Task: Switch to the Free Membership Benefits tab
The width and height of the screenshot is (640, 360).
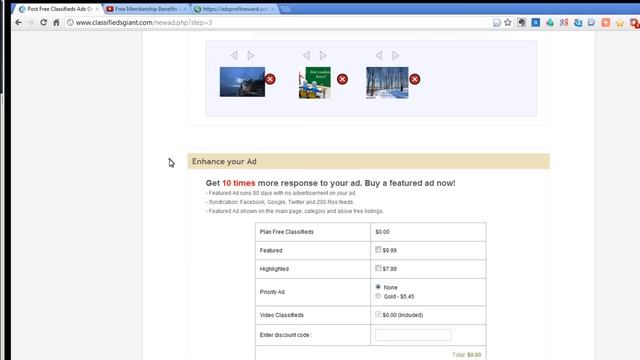Action: tap(146, 9)
